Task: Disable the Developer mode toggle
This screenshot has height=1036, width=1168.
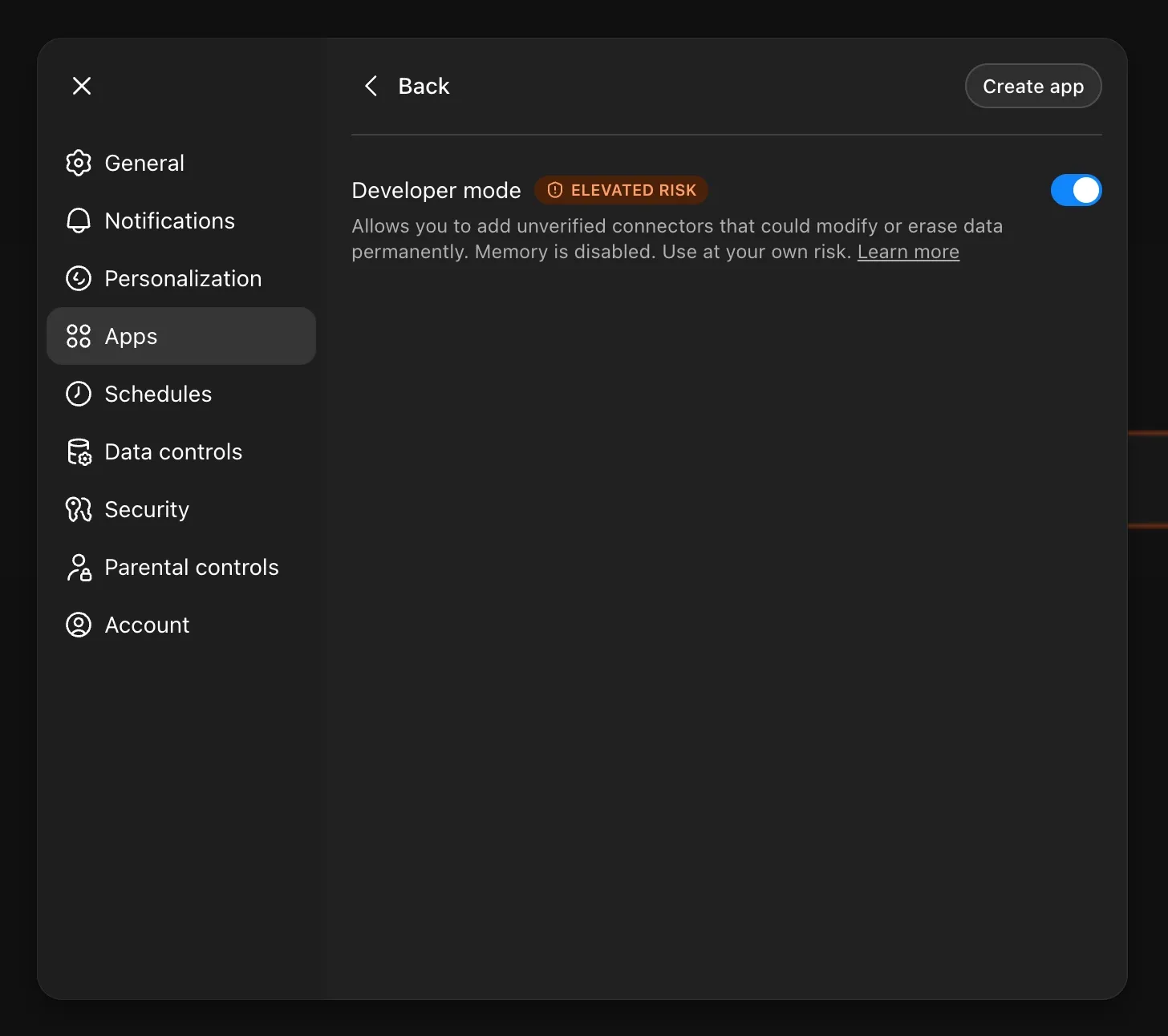Action: pyautogui.click(x=1077, y=190)
